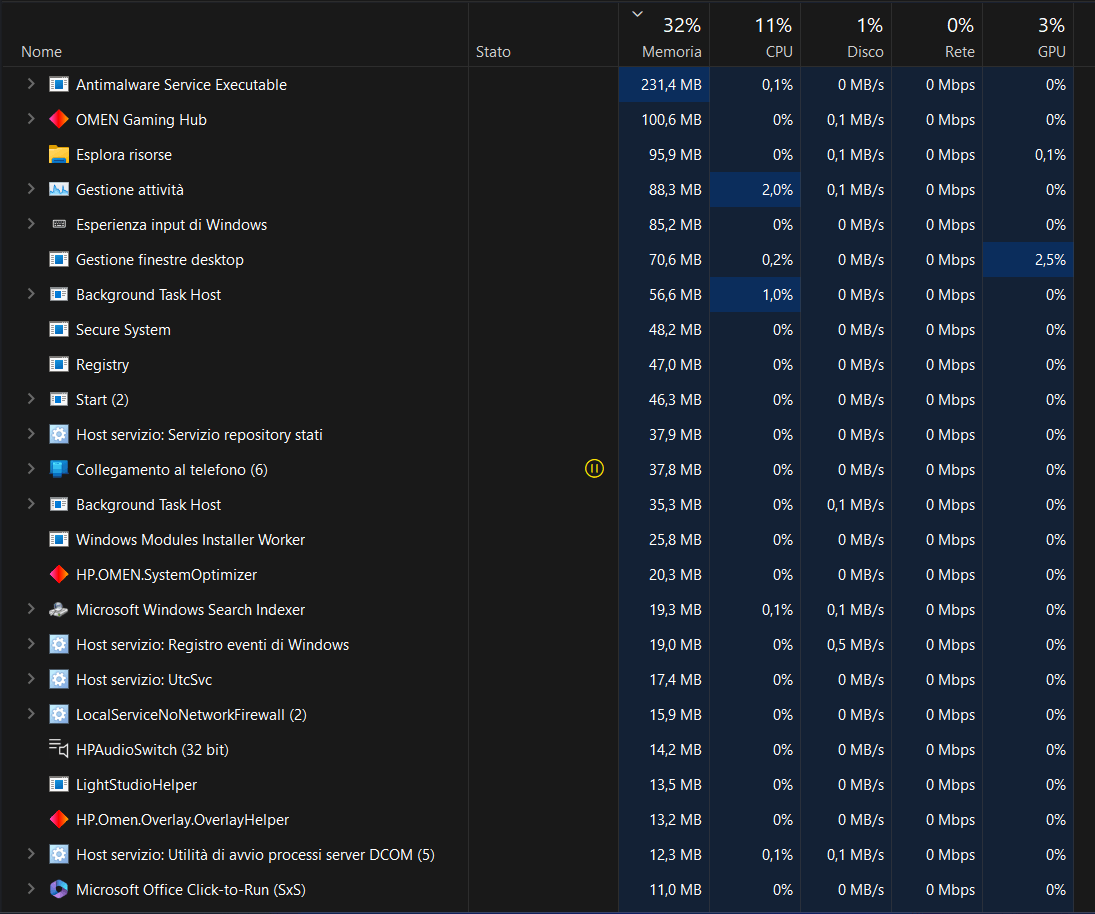Viewport: 1095px width, 914px height.
Task: Click the Gestione finestre desktop icon
Action: pyautogui.click(x=59, y=259)
